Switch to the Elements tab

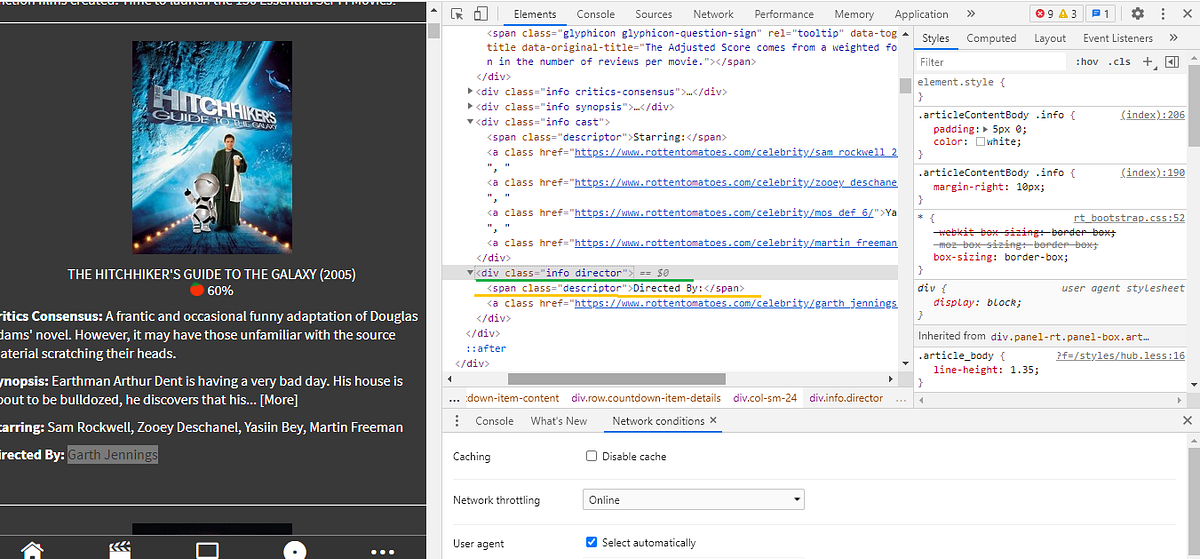point(535,14)
